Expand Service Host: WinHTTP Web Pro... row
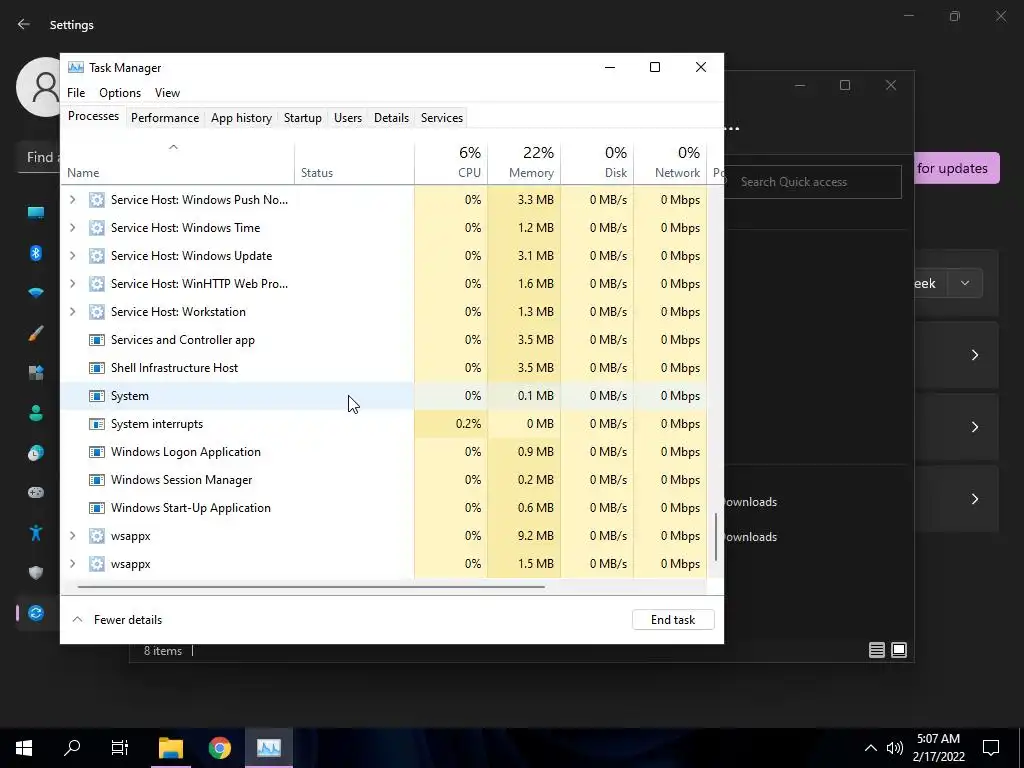 [x=72, y=284]
